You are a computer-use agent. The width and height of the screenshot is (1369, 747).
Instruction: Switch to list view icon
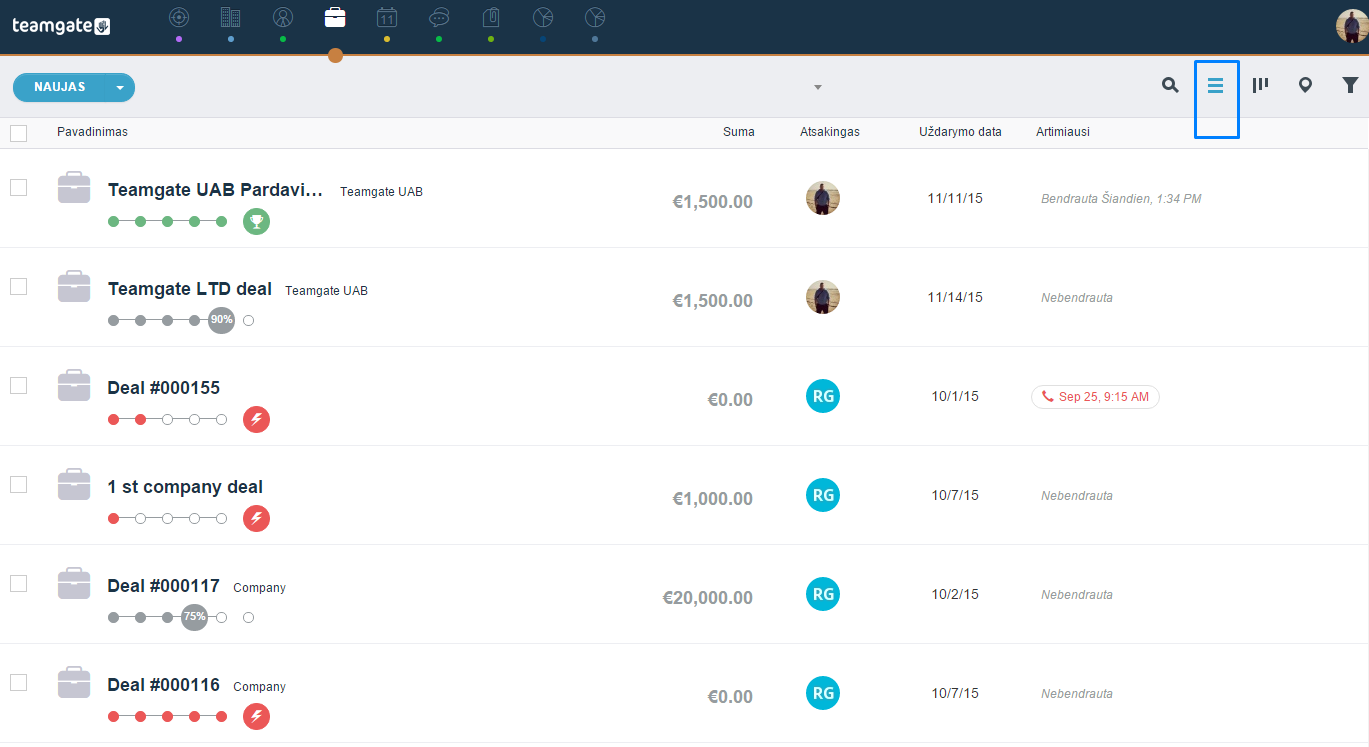[1216, 86]
